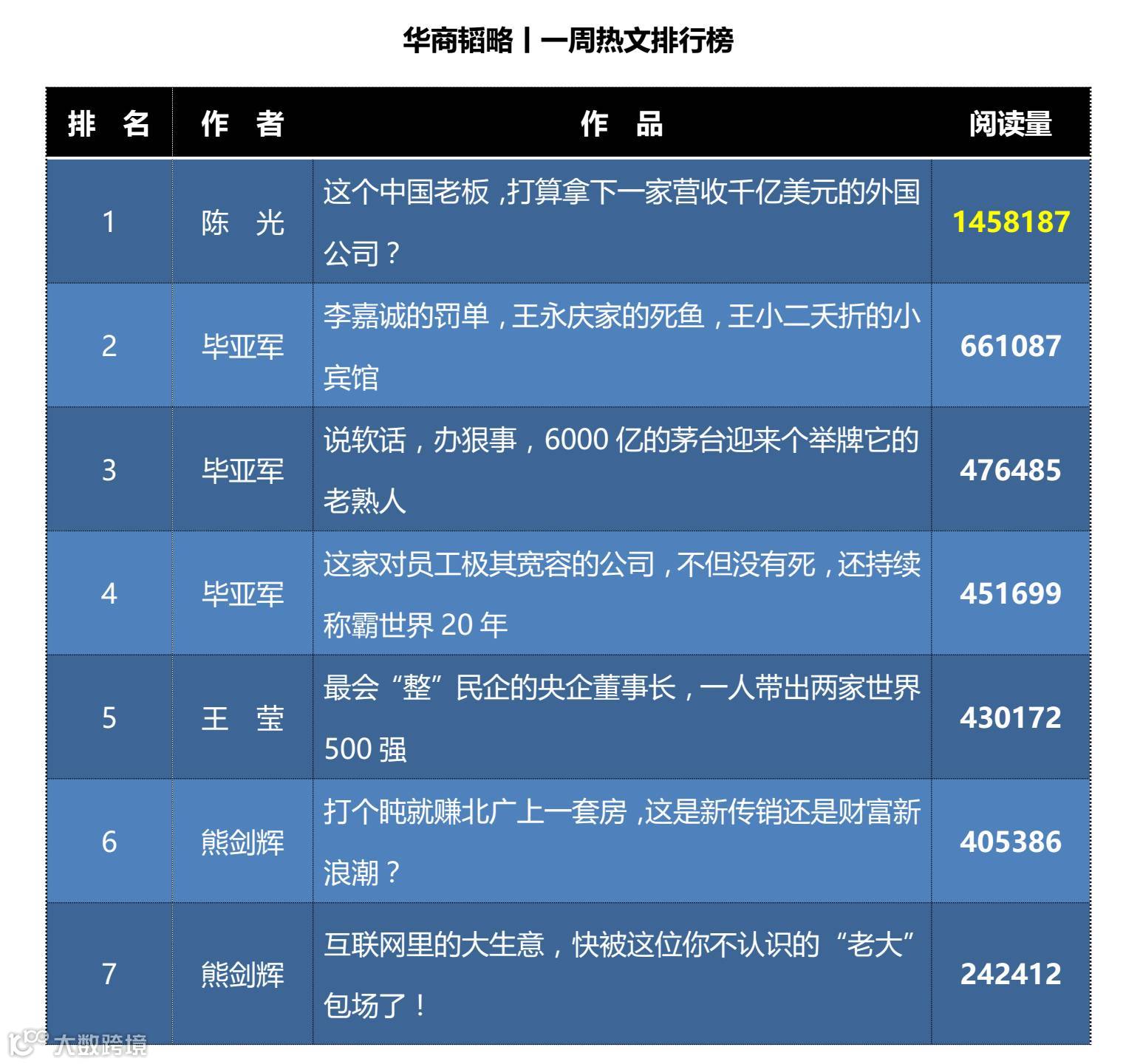Click the highlighted read count 1458187
Image resolution: width=1140 pixels, height=1064 pixels.
coord(1010,222)
